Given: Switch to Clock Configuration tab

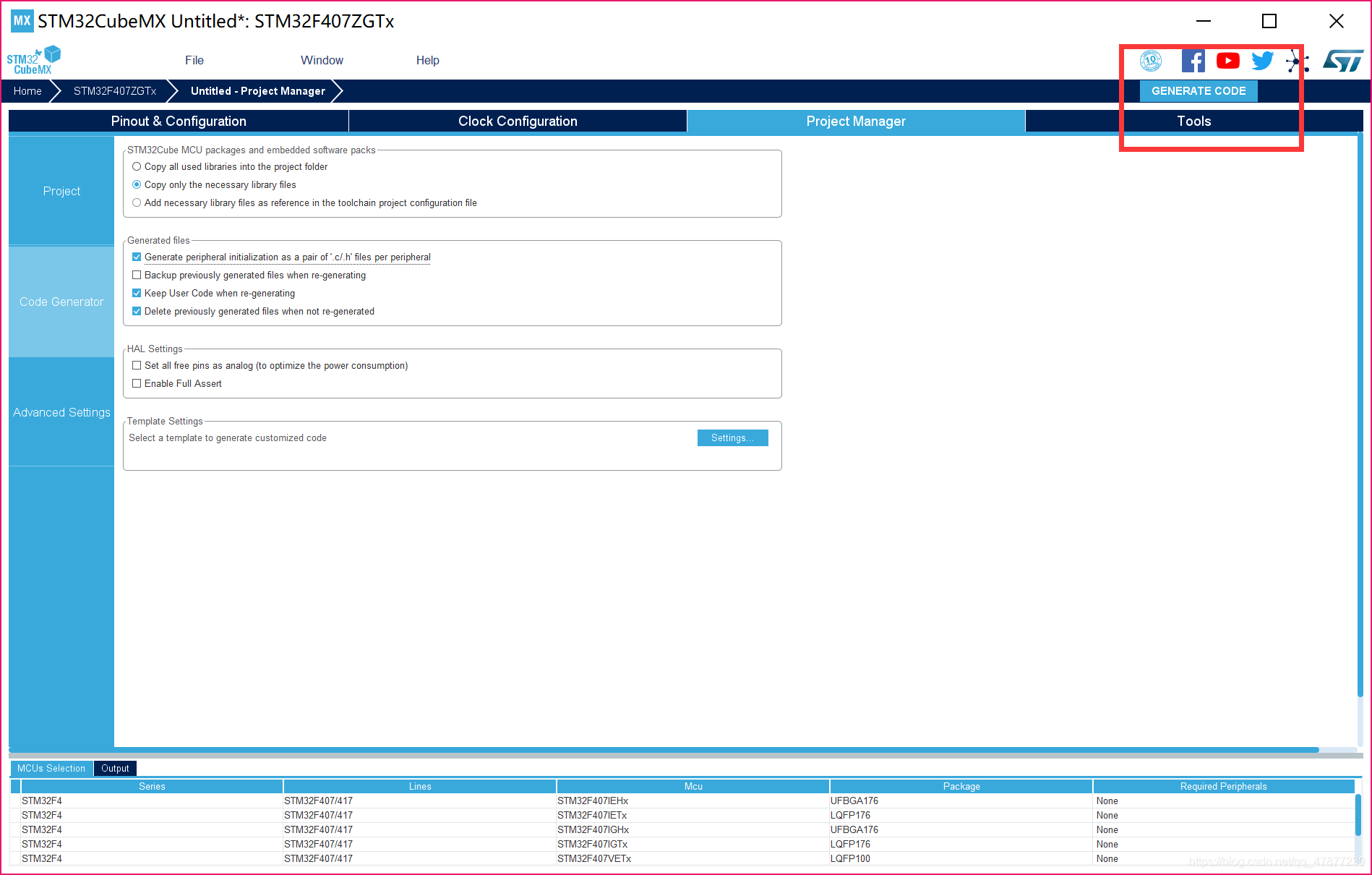Looking at the screenshot, I should [x=518, y=121].
